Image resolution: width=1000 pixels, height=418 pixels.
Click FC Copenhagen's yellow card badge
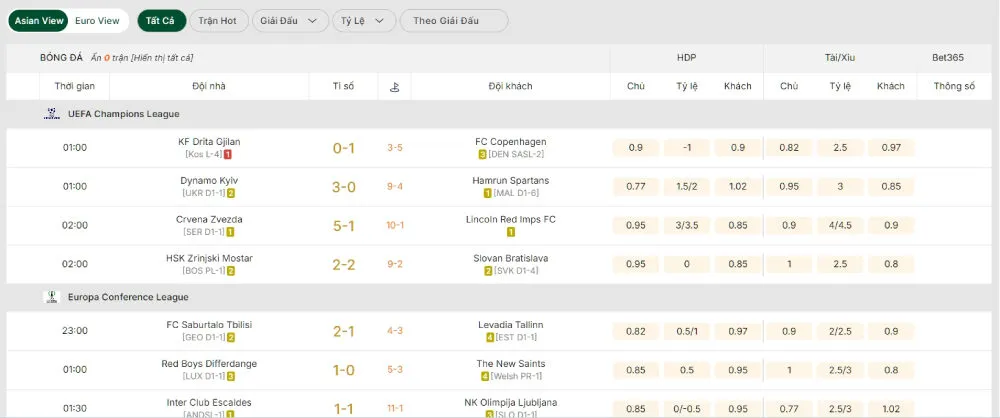click(482, 155)
